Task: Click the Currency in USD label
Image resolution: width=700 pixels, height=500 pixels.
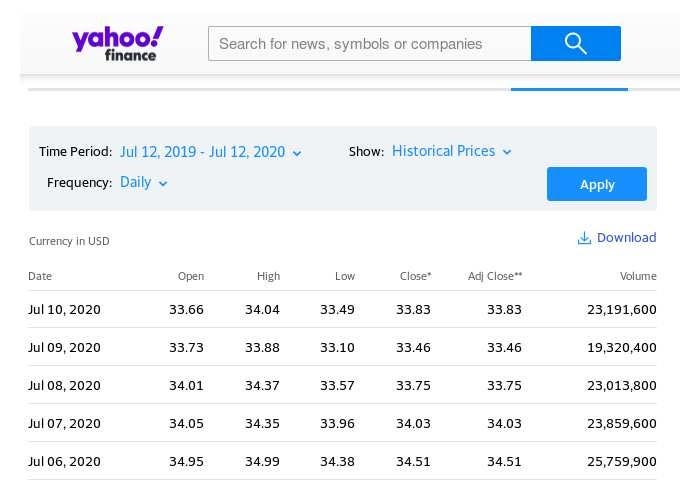Action: tap(69, 241)
